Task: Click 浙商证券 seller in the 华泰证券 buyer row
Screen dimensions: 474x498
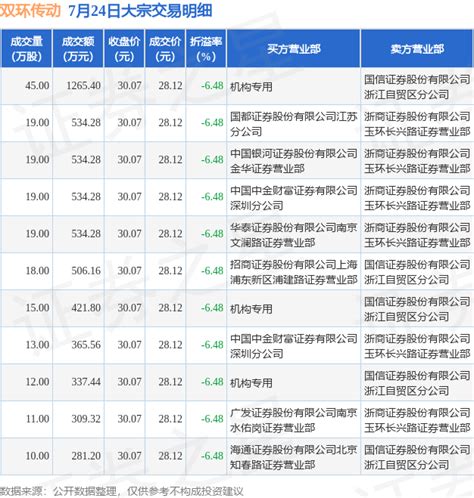Action: [417, 235]
